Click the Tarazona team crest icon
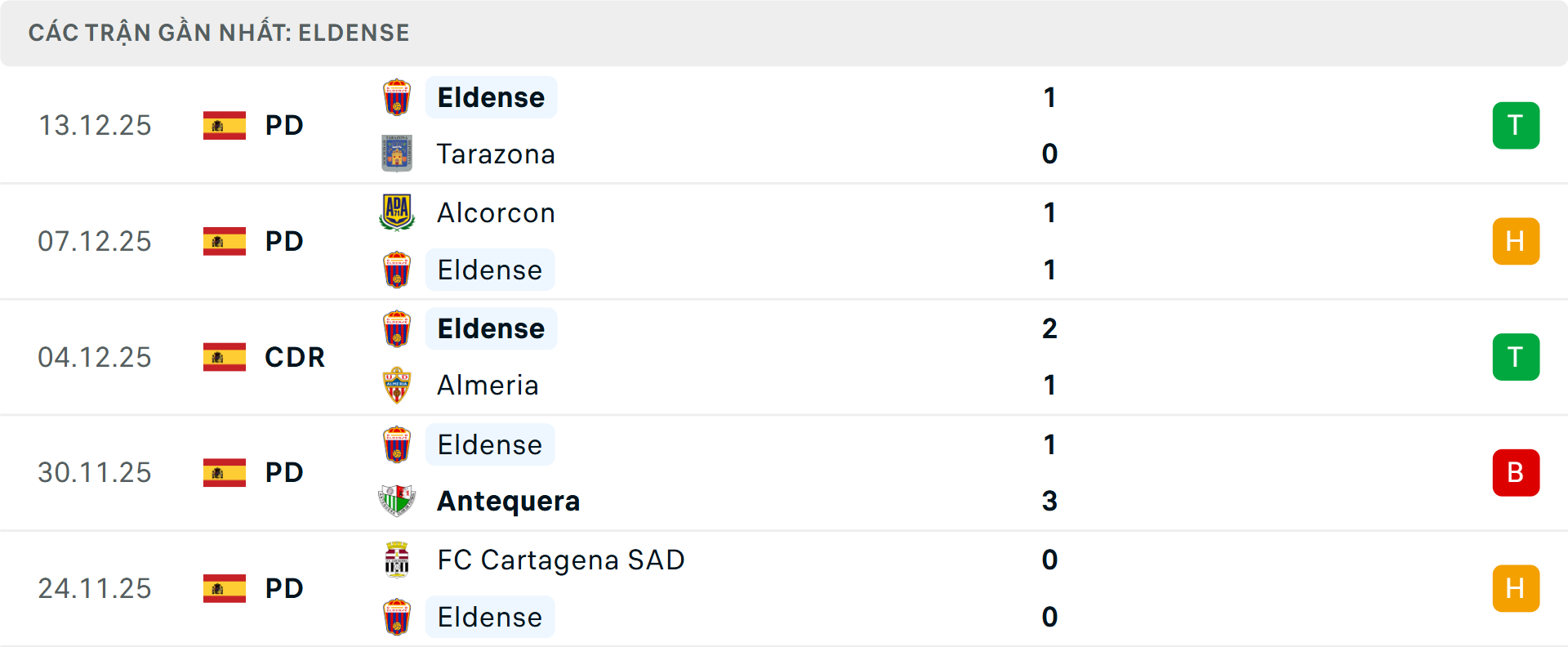Image resolution: width=1568 pixels, height=647 pixels. 397,154
